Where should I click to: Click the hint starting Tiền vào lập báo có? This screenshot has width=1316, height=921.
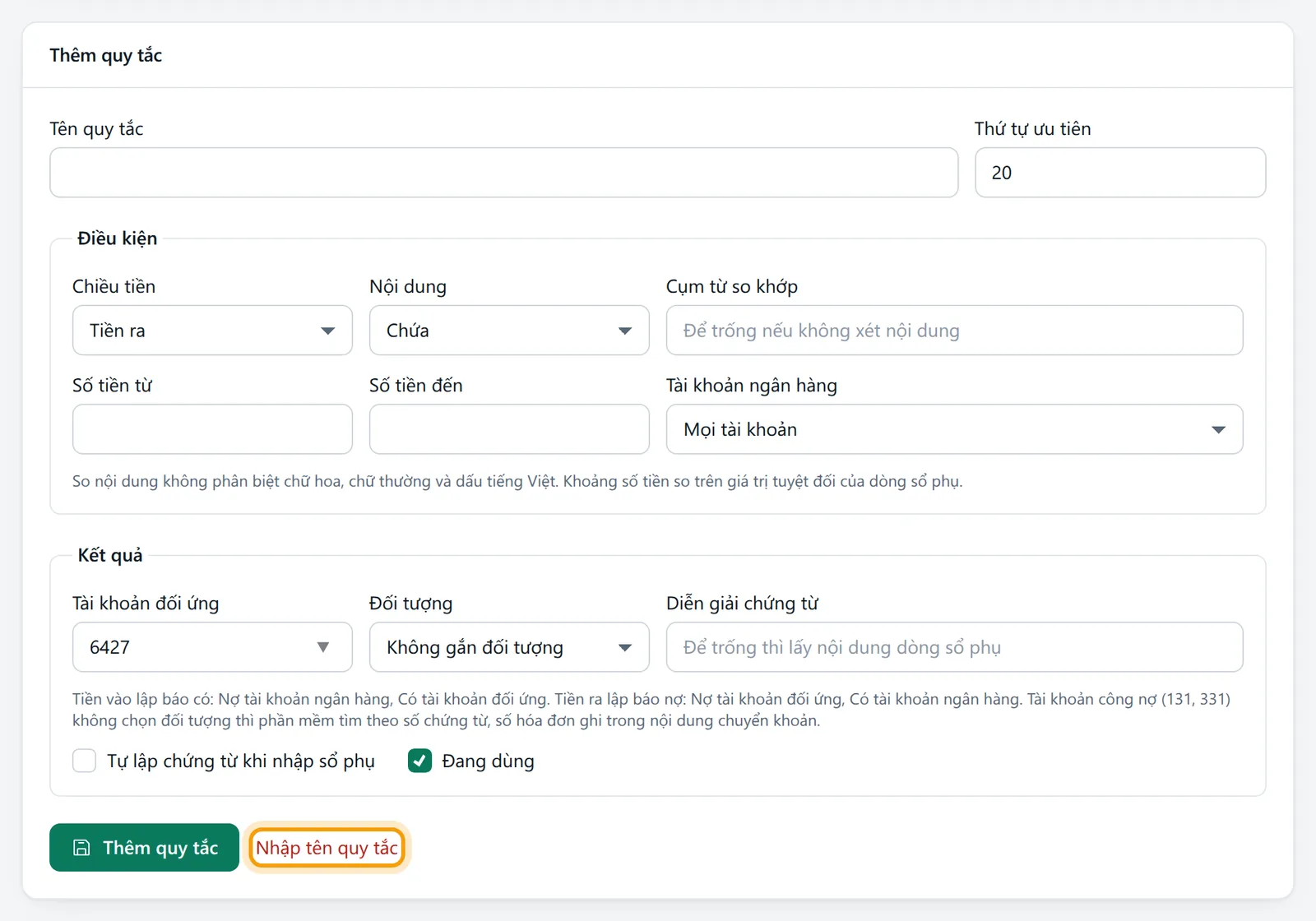pyautogui.click(x=651, y=710)
